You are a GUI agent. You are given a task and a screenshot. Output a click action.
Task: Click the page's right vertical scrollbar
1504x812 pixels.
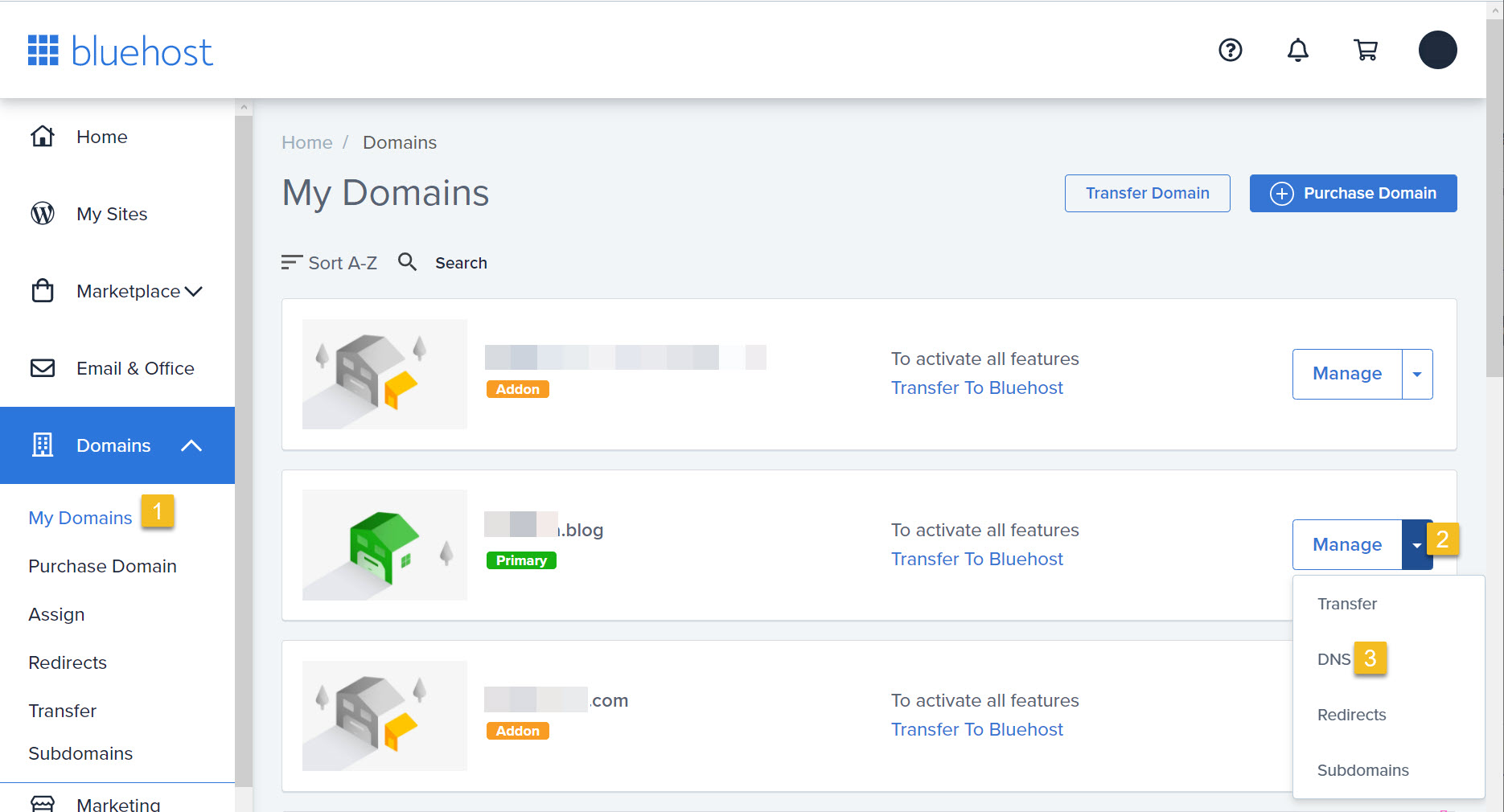[1495, 197]
